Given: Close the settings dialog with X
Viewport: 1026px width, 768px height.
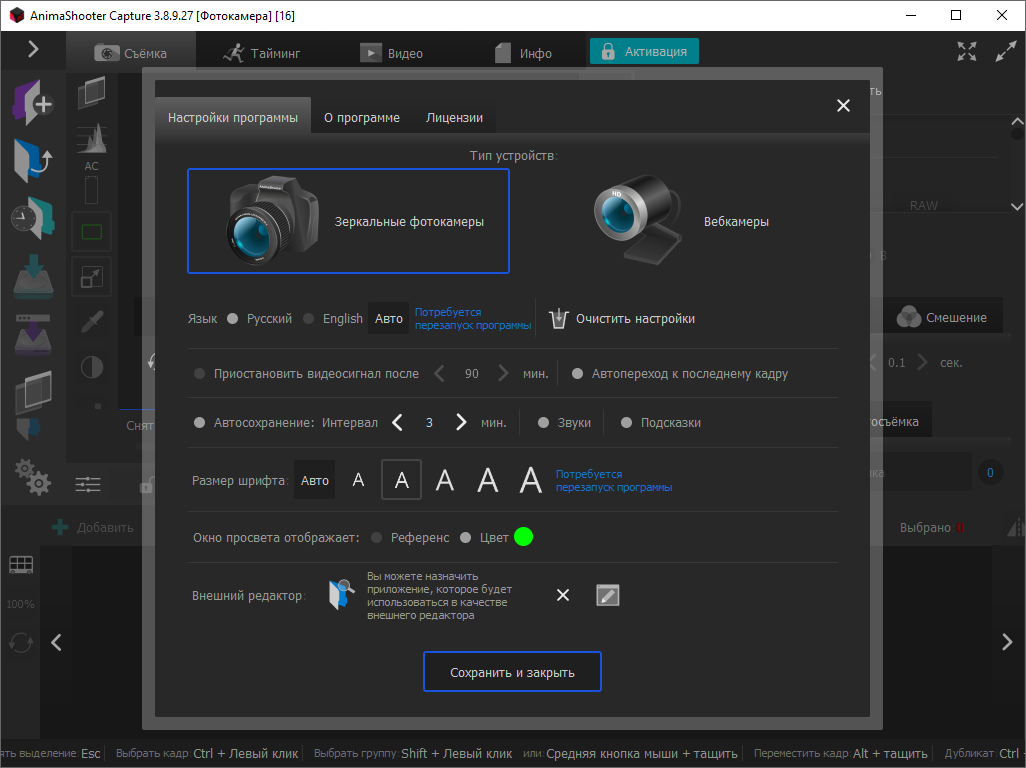Looking at the screenshot, I should coord(843,105).
